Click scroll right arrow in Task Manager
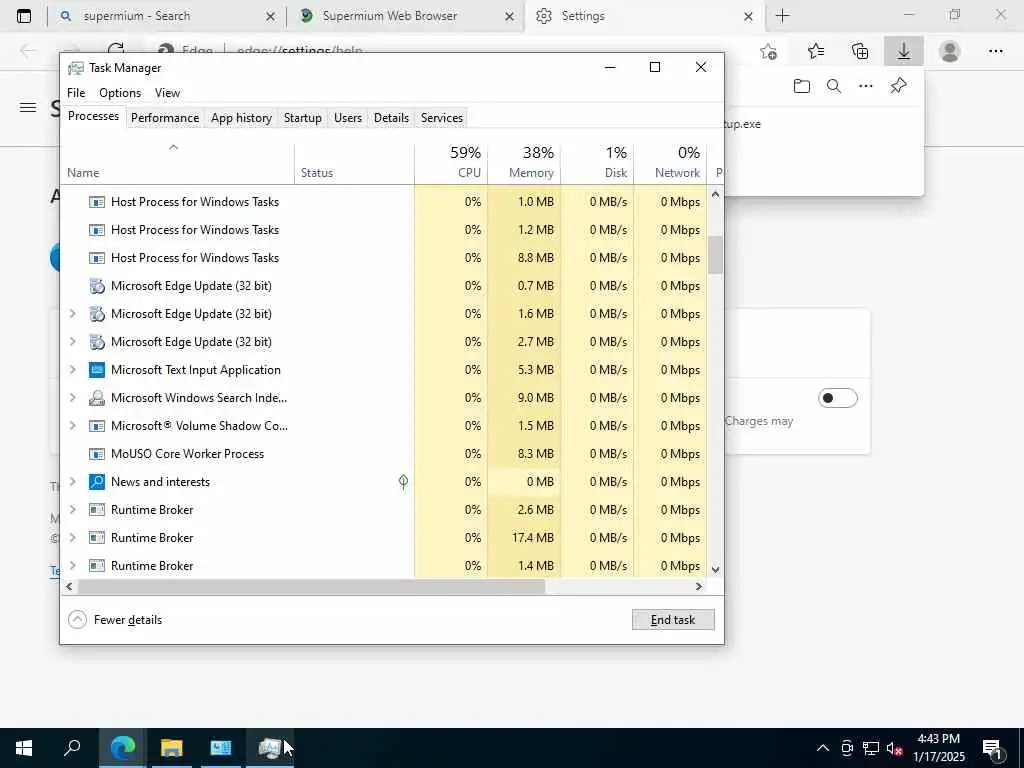 (699, 586)
